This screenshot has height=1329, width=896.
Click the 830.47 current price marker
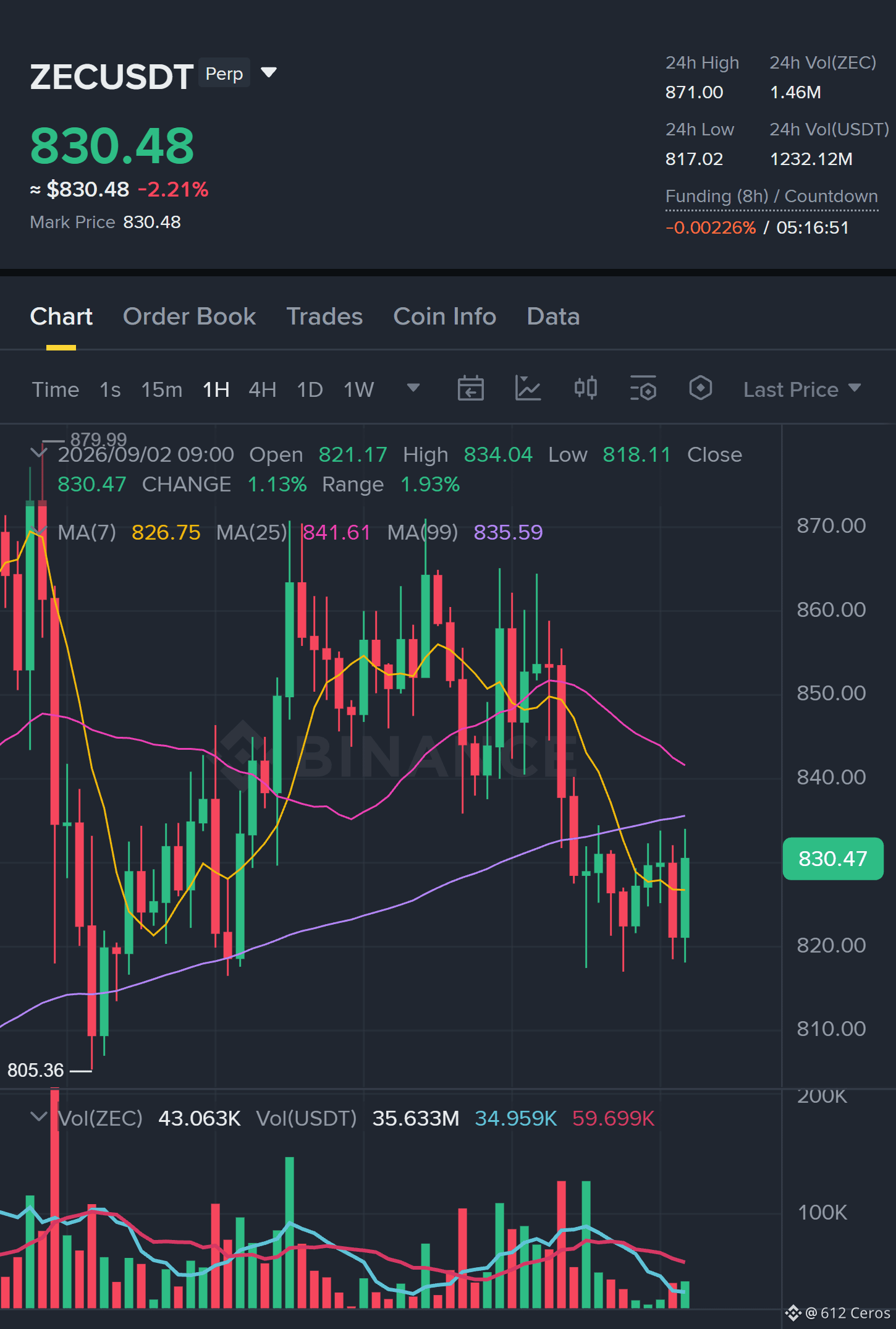tap(832, 859)
